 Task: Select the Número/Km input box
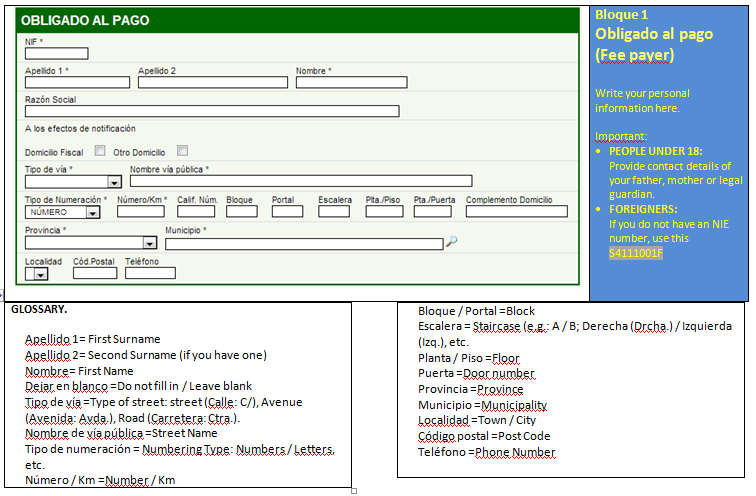(141, 212)
